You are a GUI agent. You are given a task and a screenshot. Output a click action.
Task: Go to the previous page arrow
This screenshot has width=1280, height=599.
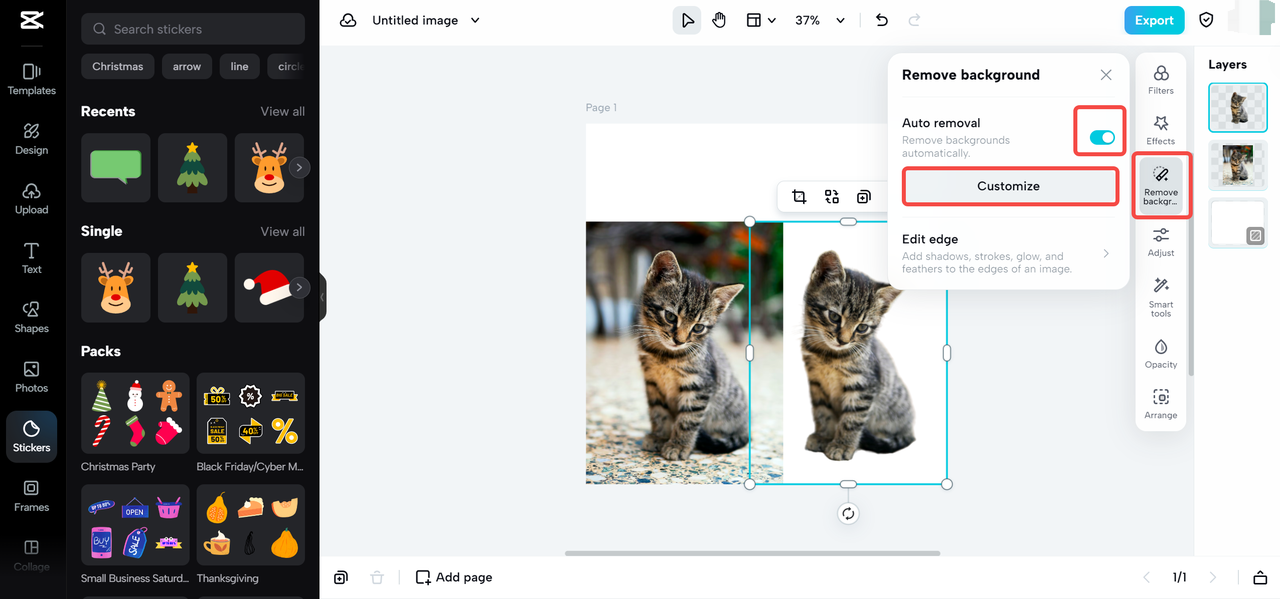(1147, 577)
